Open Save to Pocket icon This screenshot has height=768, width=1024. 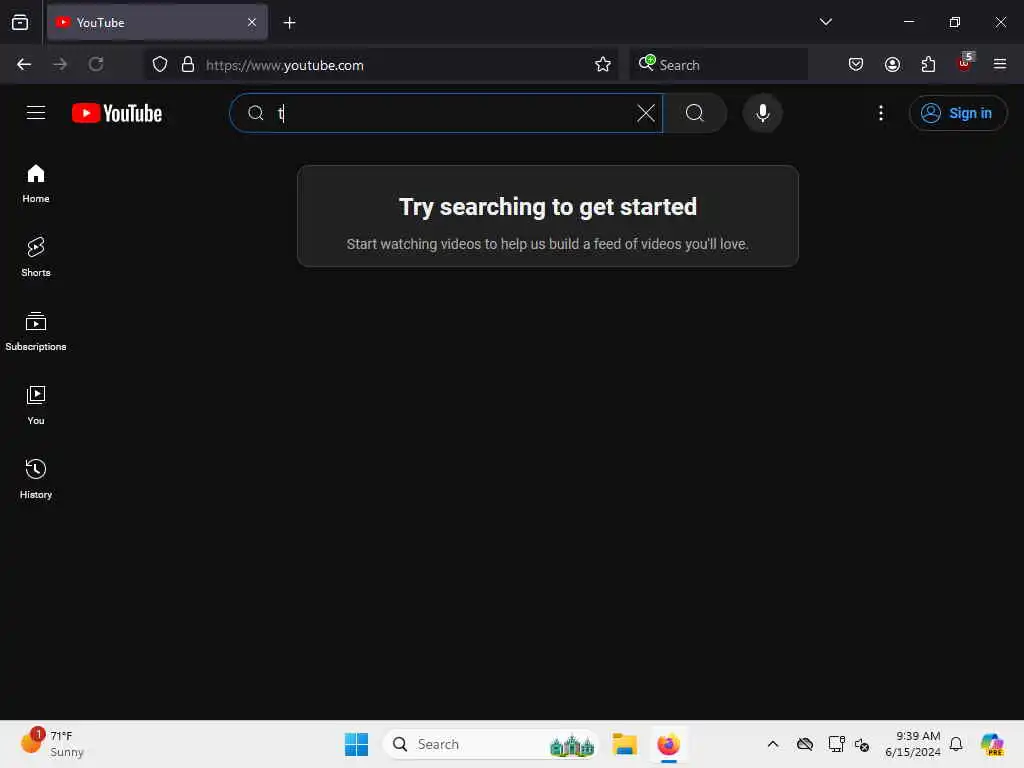(856, 64)
